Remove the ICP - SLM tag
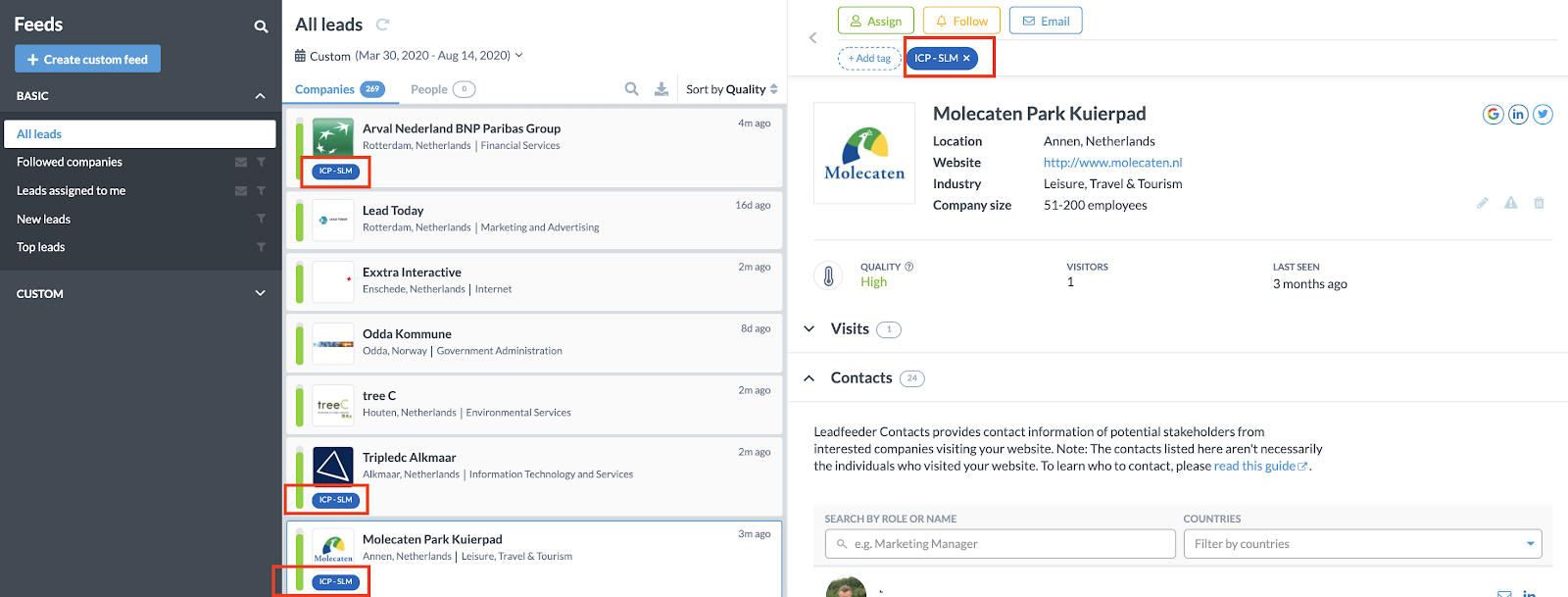 tap(966, 59)
